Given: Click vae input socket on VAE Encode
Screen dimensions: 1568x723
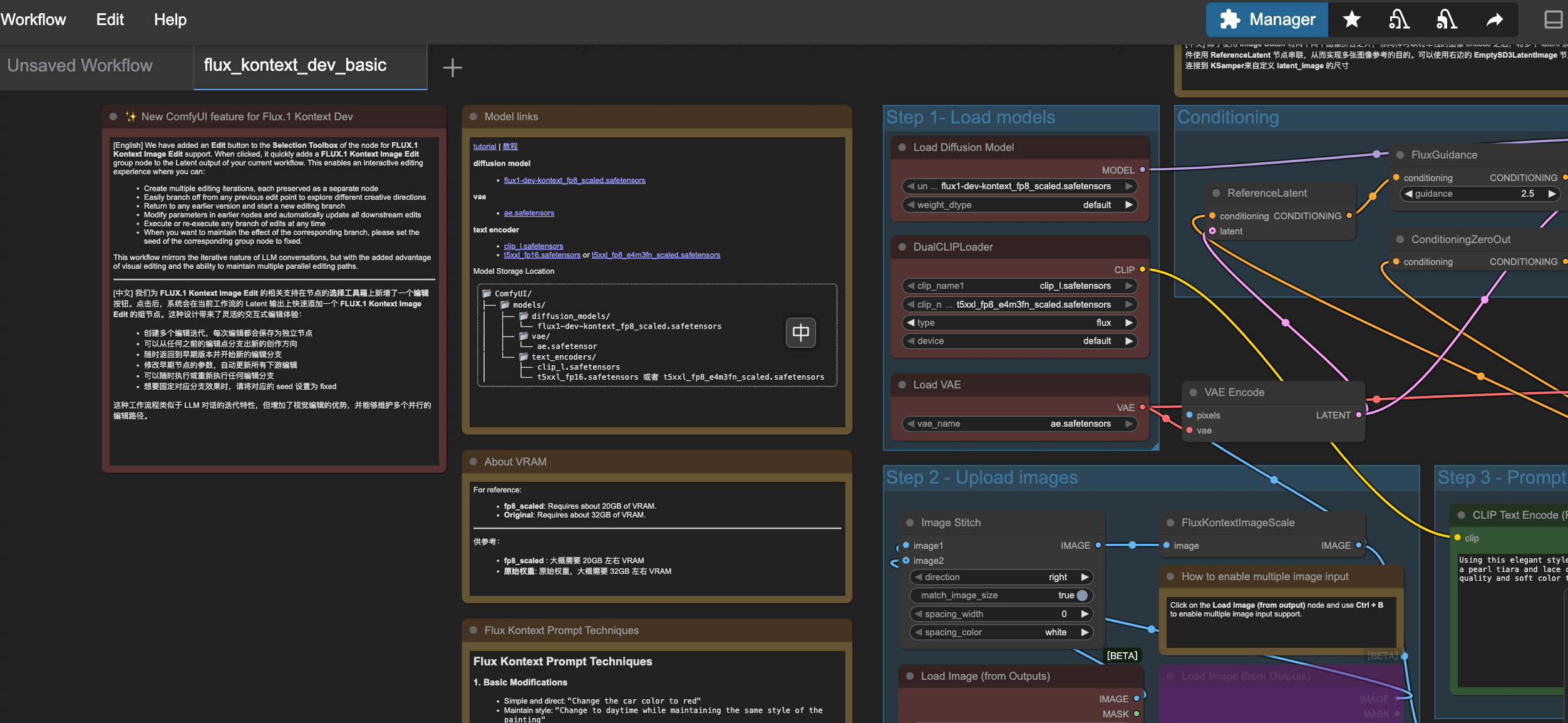Looking at the screenshot, I should click(1189, 430).
